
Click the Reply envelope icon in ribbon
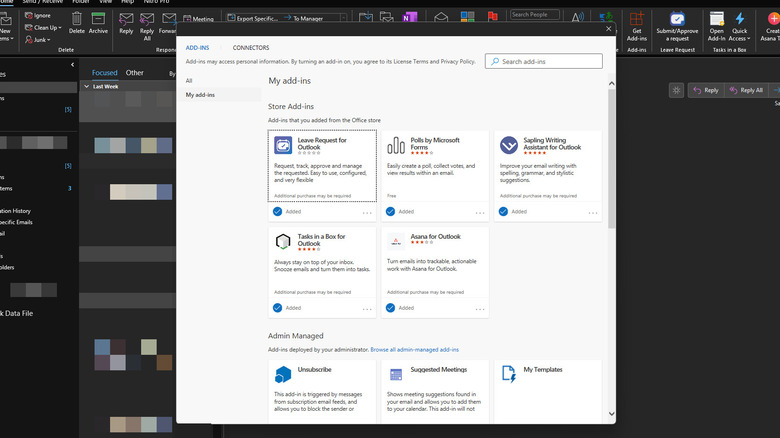click(126, 19)
